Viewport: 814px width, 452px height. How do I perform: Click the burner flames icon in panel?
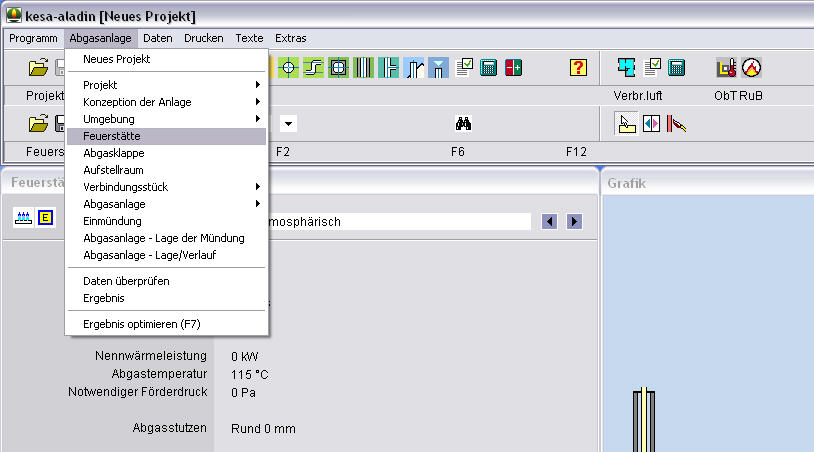(24, 218)
